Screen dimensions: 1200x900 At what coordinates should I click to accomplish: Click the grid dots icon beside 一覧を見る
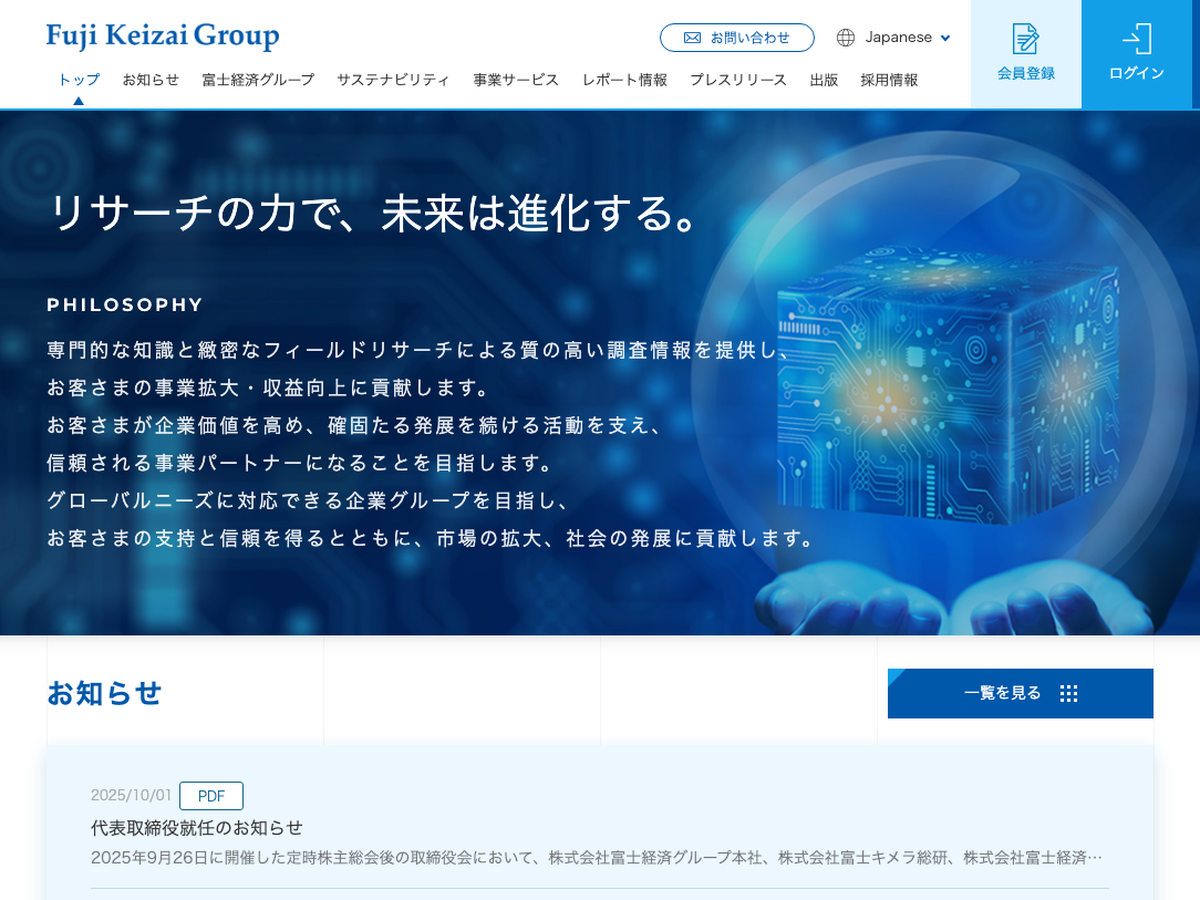(1068, 694)
